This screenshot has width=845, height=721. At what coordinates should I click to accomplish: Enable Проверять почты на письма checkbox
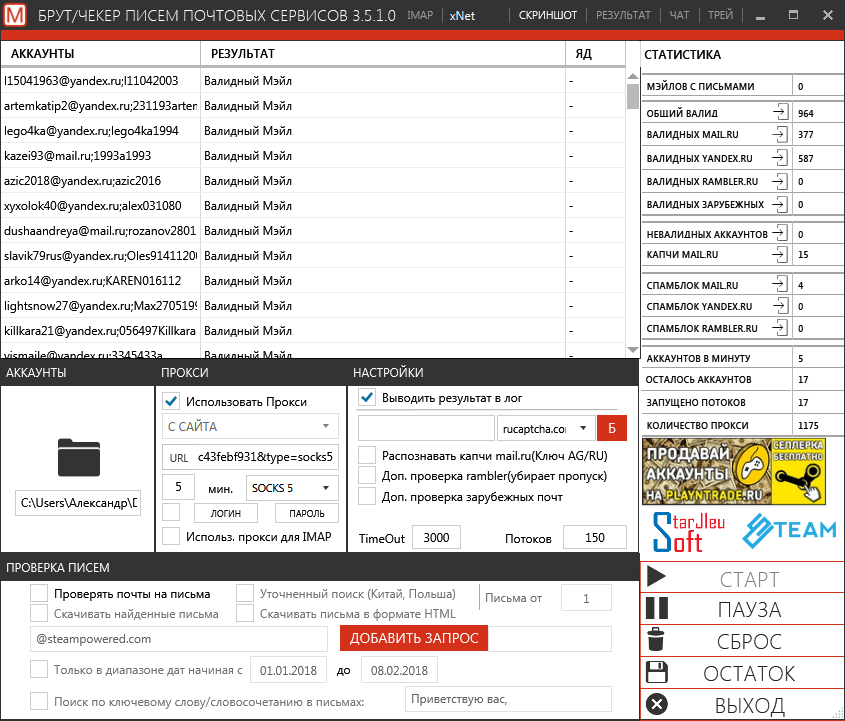click(x=39, y=593)
